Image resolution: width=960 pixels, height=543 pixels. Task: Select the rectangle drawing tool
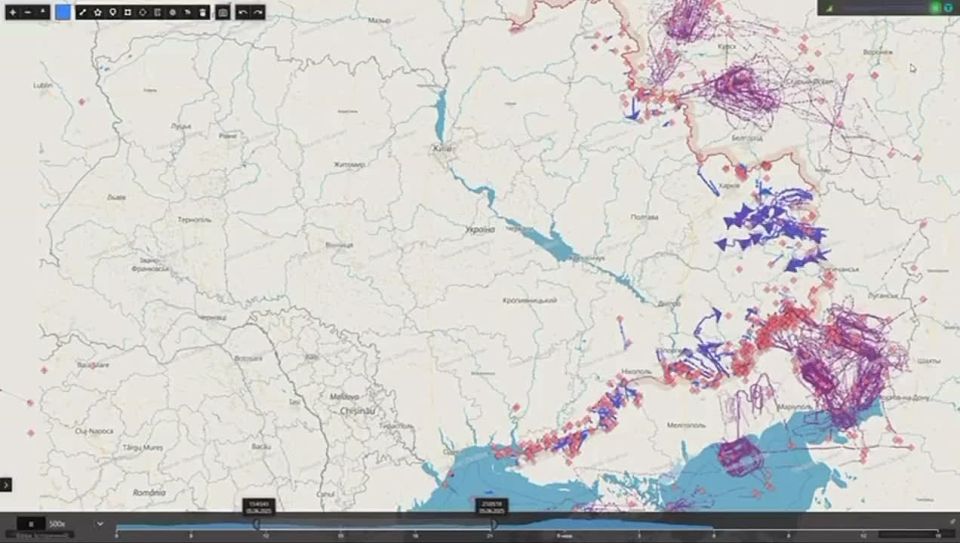128,12
